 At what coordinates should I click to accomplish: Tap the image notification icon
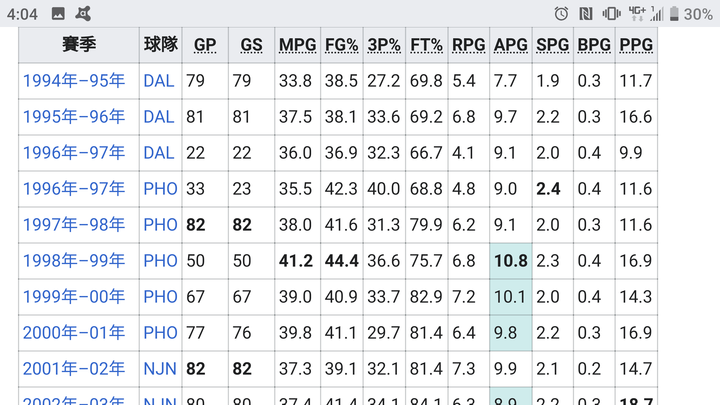(58, 14)
